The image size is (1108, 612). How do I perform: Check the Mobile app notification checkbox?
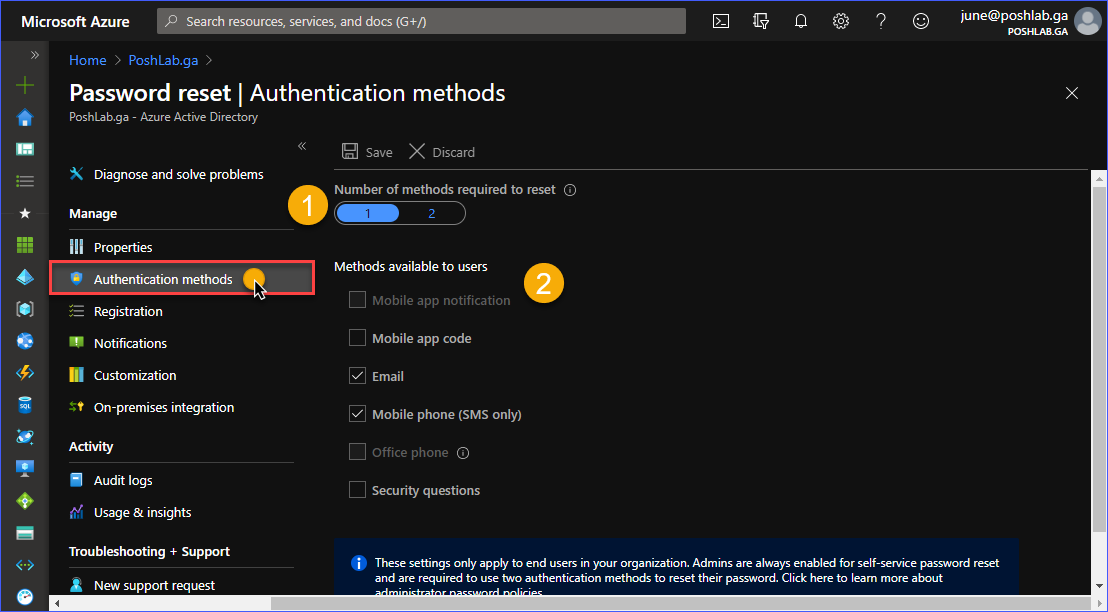point(358,300)
